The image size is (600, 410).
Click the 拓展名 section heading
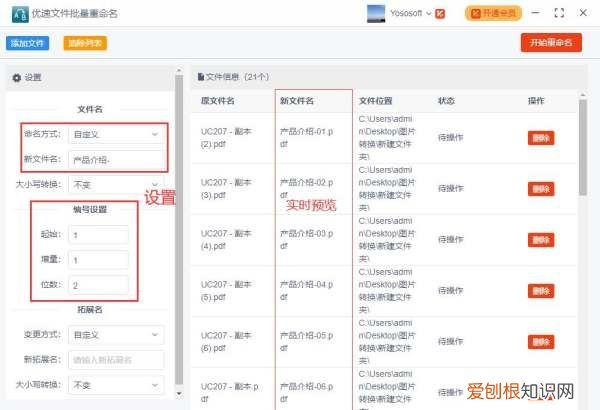(x=90, y=309)
